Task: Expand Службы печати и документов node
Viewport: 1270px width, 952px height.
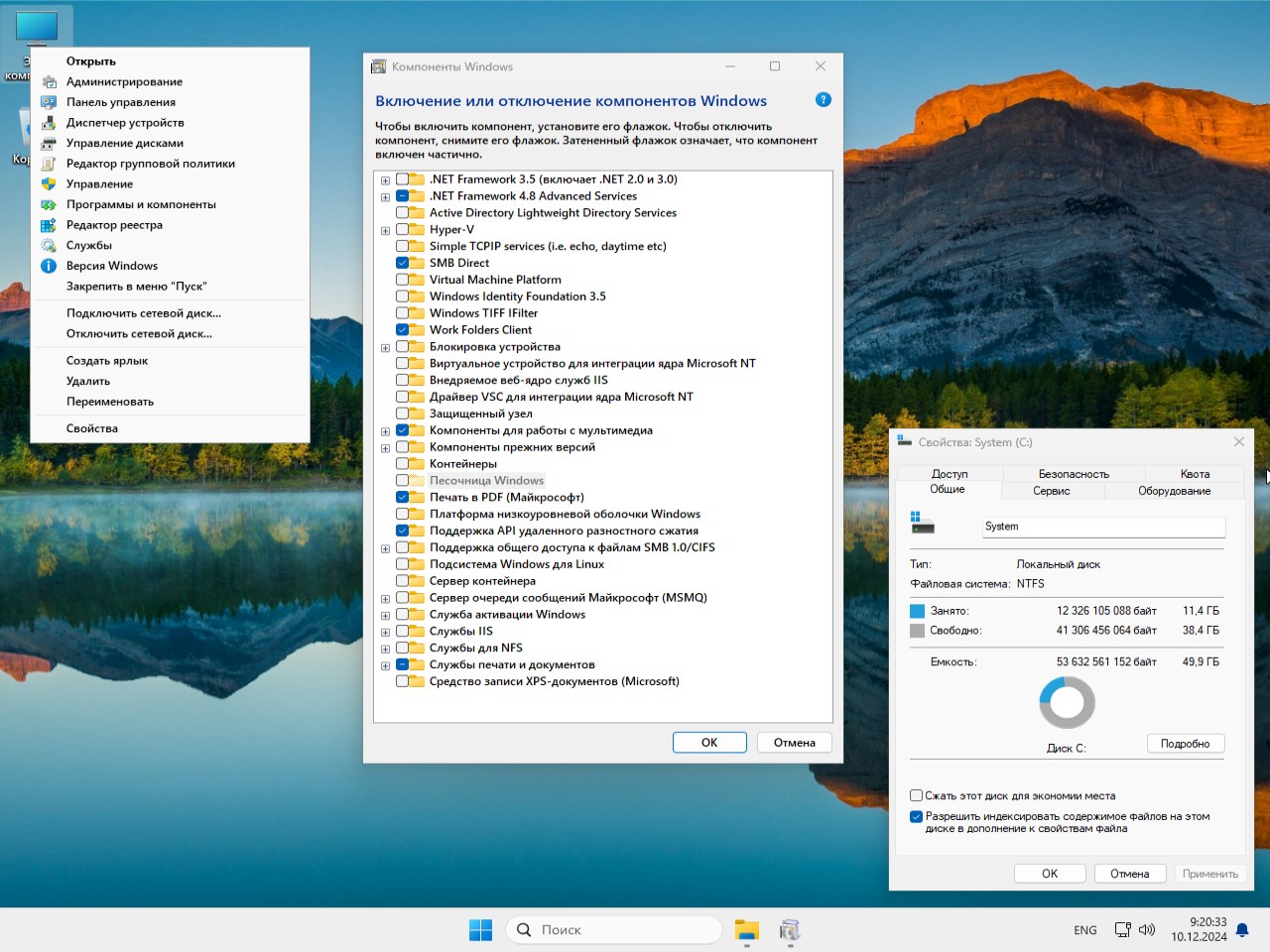Action: coord(385,665)
